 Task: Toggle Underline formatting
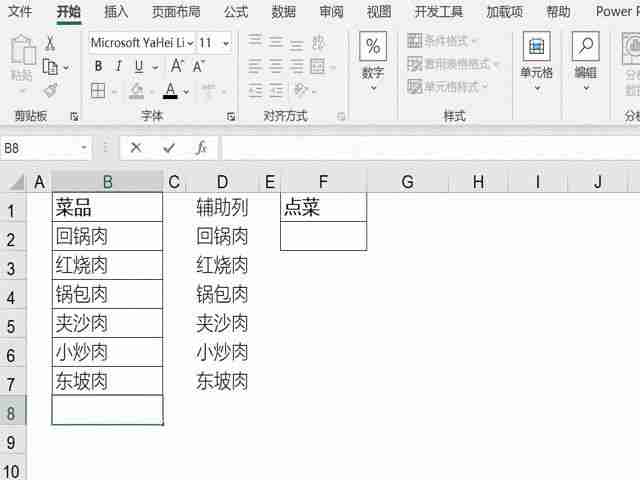pos(139,66)
